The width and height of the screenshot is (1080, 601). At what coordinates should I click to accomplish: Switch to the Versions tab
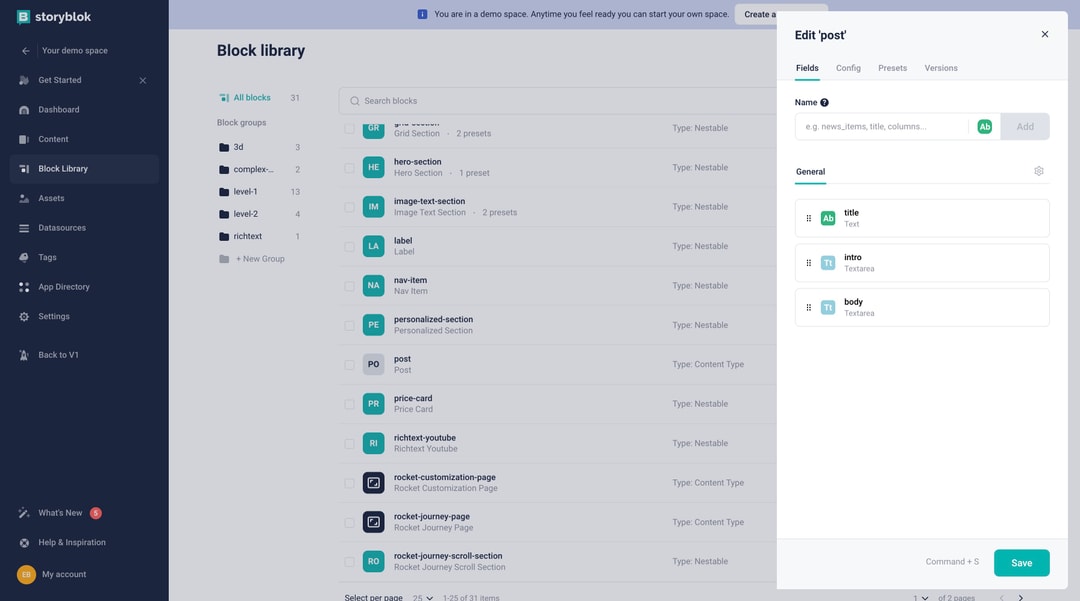tap(941, 68)
